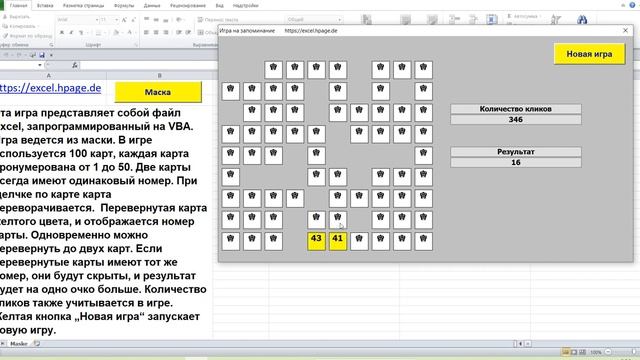This screenshot has height=360, width=640.
Task: Open the Формулы ribbon tab
Action: 124,6
